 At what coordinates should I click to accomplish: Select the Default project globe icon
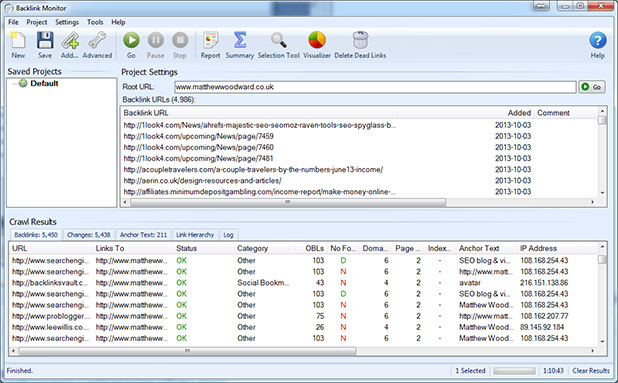tap(23, 83)
